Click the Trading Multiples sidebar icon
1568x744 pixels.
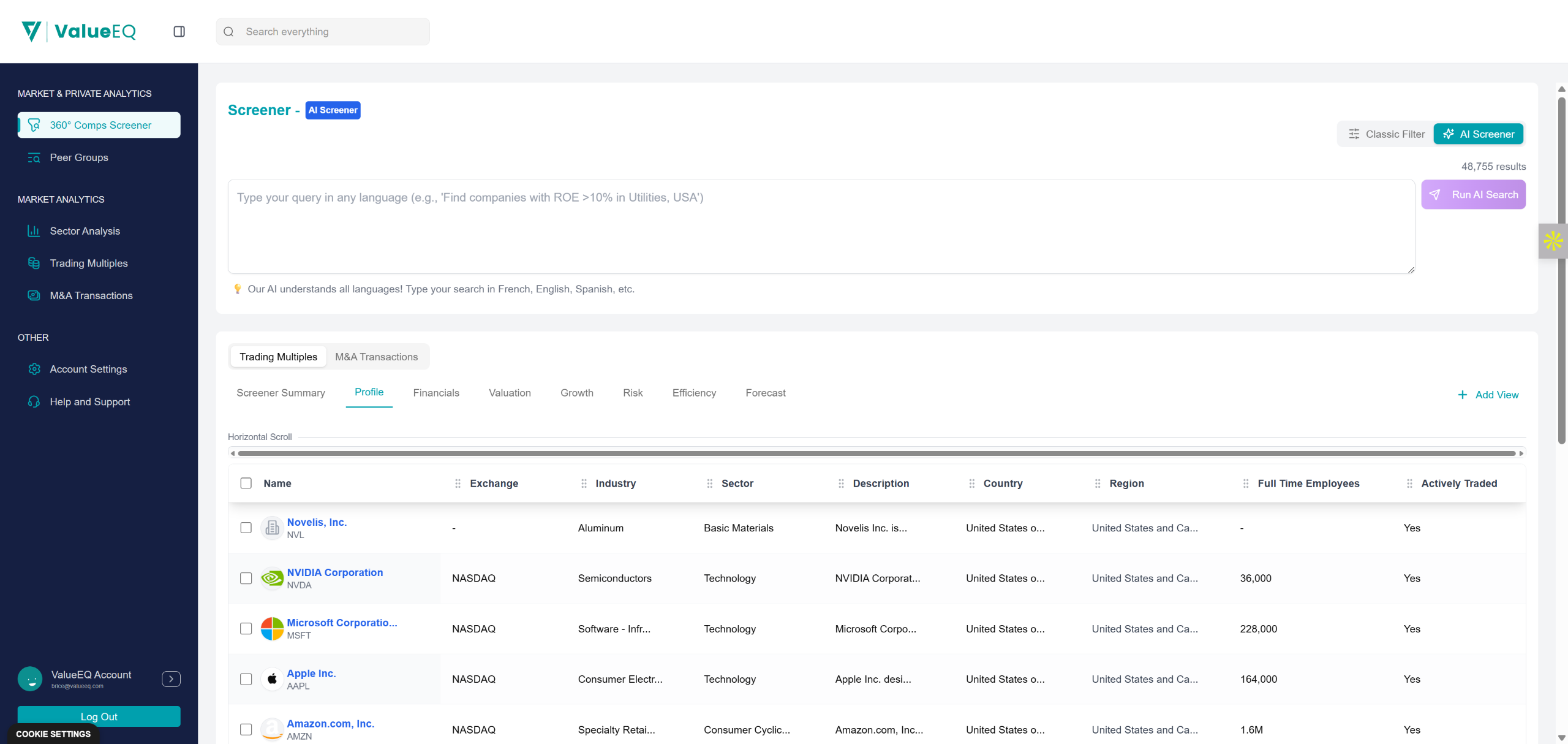point(34,264)
